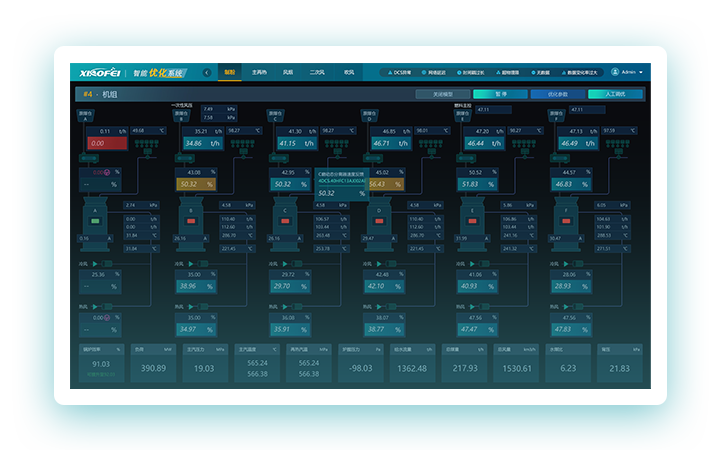Click the 47.83 % hot air field
720x450 pixels.
pyautogui.click(x=571, y=329)
